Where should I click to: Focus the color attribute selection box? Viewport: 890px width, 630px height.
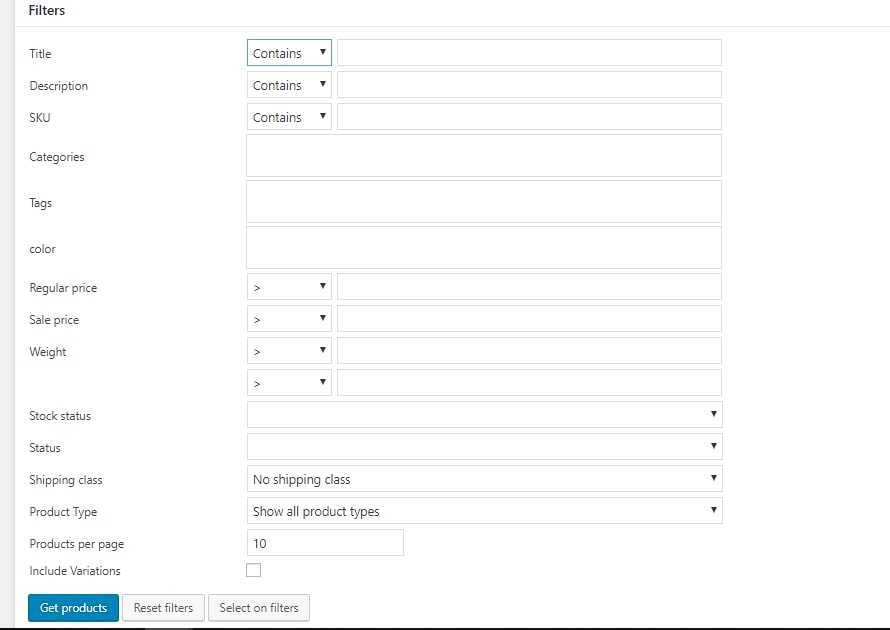(x=484, y=247)
